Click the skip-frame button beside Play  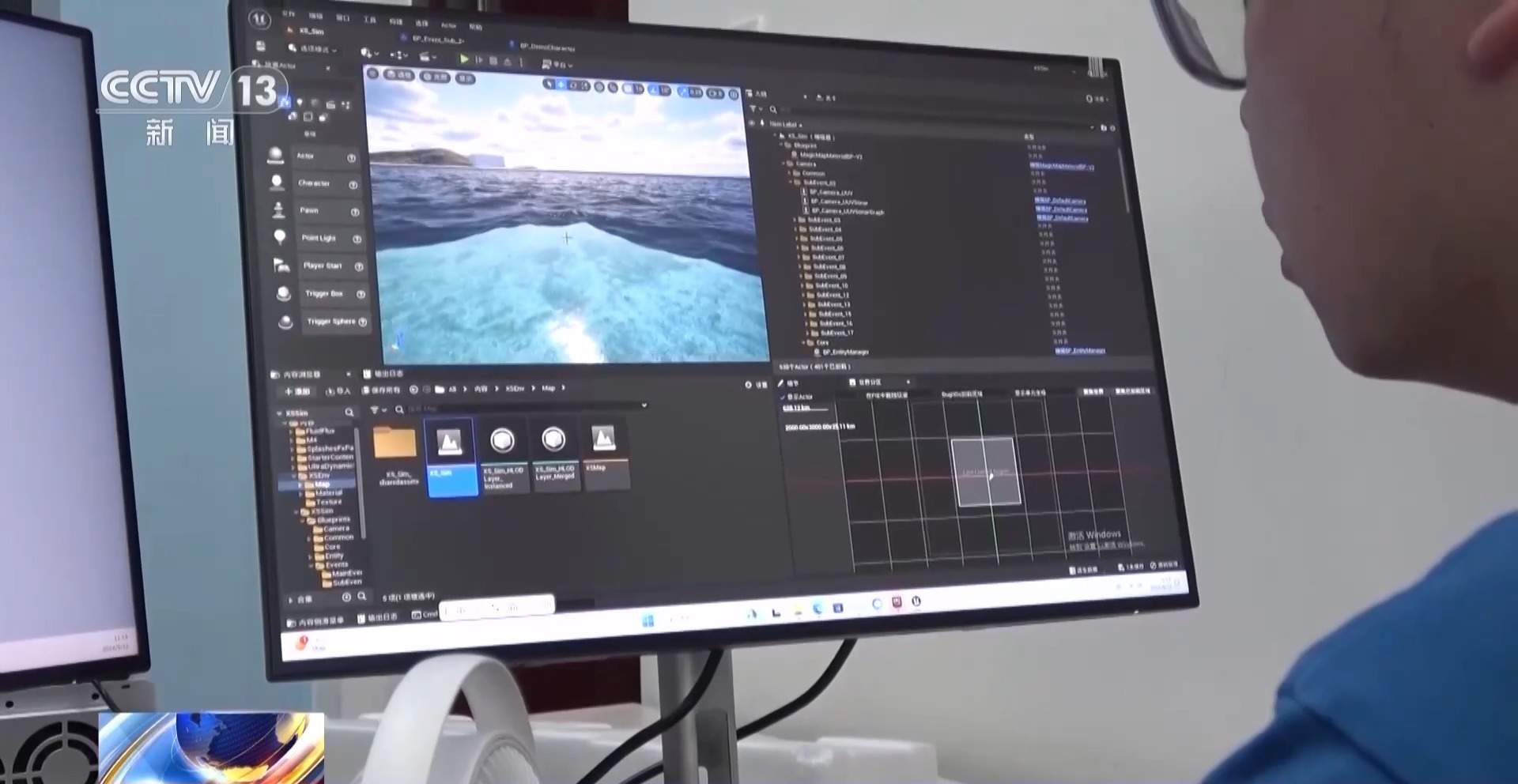[478, 60]
